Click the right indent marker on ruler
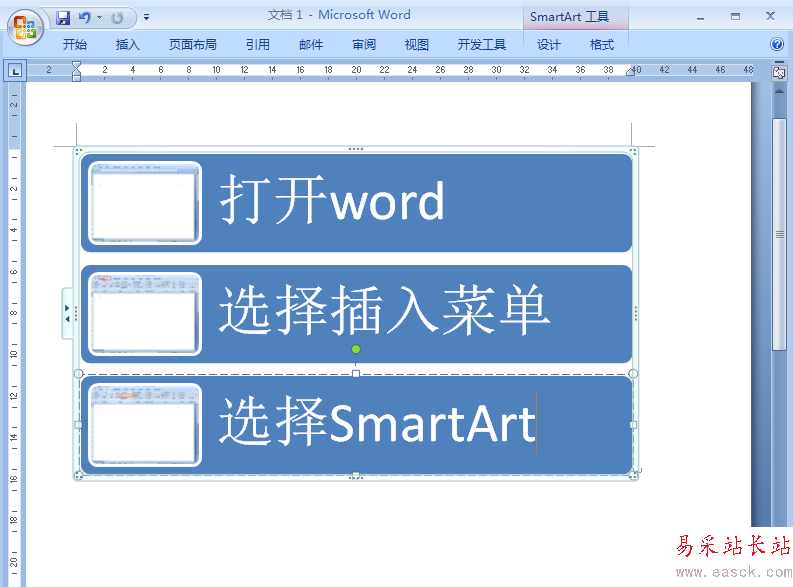Viewport: 793px width, 587px height. (x=630, y=71)
